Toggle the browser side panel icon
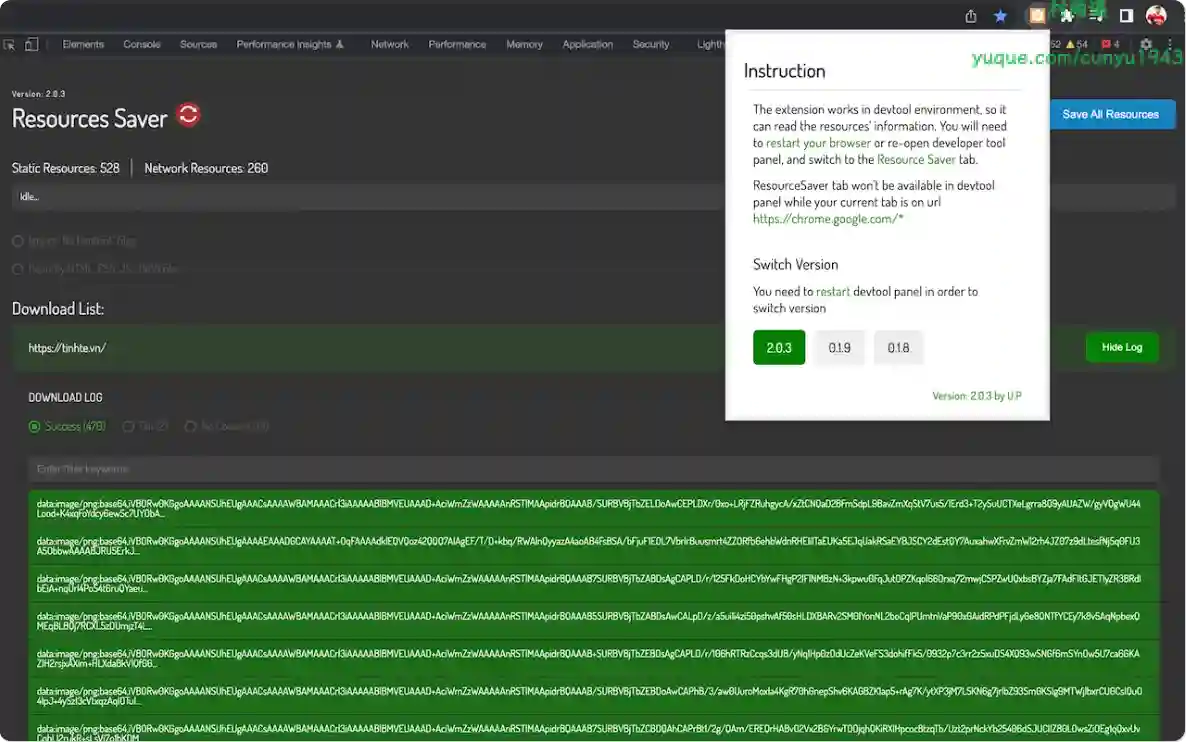The height and width of the screenshot is (742, 1186). (x=1126, y=15)
